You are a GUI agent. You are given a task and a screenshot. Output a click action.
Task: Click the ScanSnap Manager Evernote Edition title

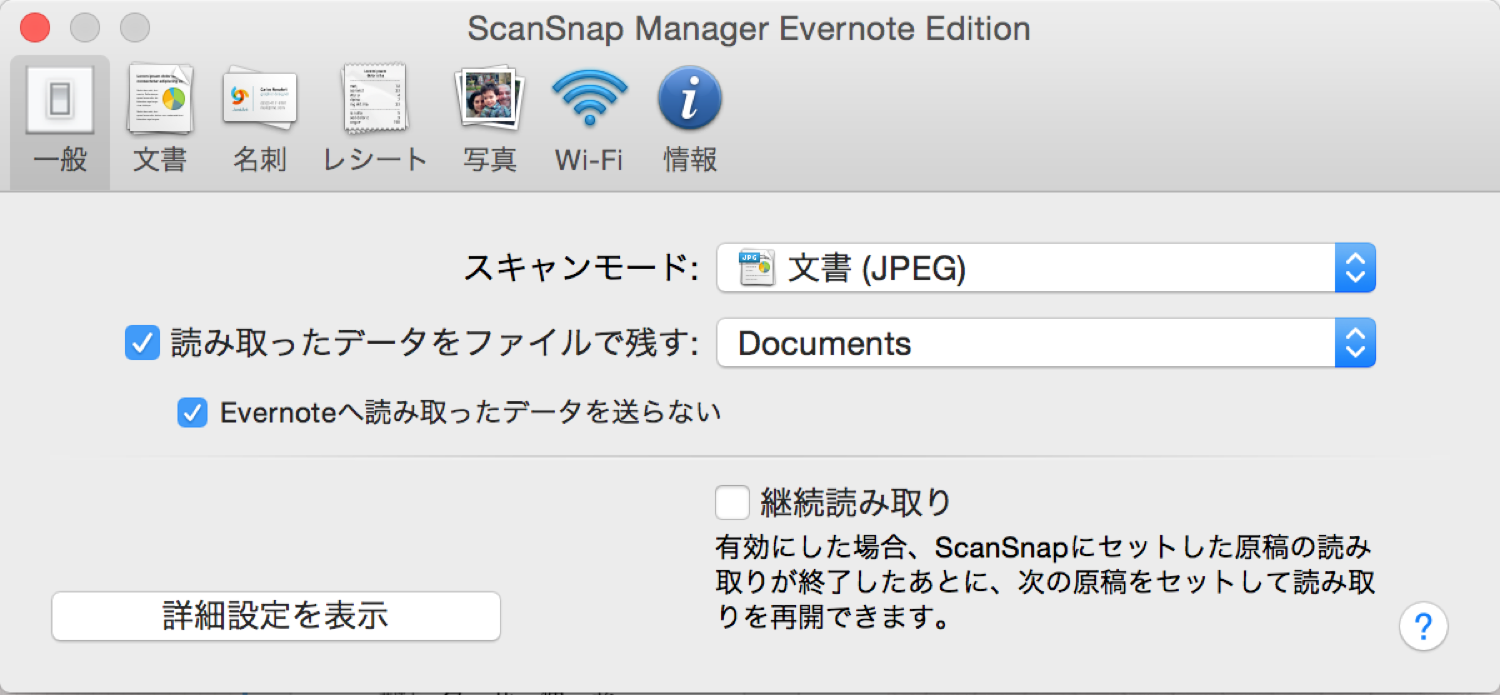click(x=748, y=28)
